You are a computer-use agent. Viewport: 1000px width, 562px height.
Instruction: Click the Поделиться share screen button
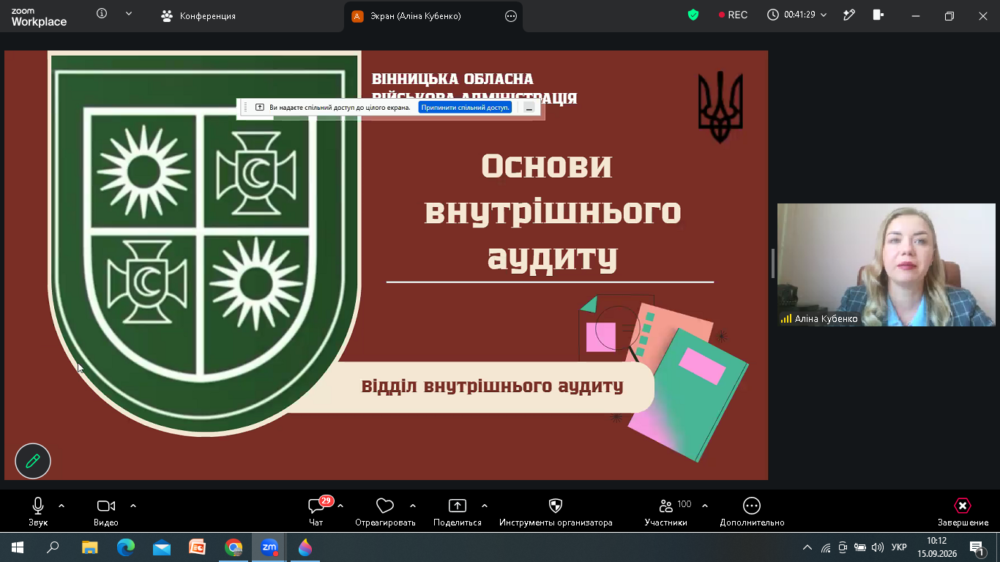[457, 512]
